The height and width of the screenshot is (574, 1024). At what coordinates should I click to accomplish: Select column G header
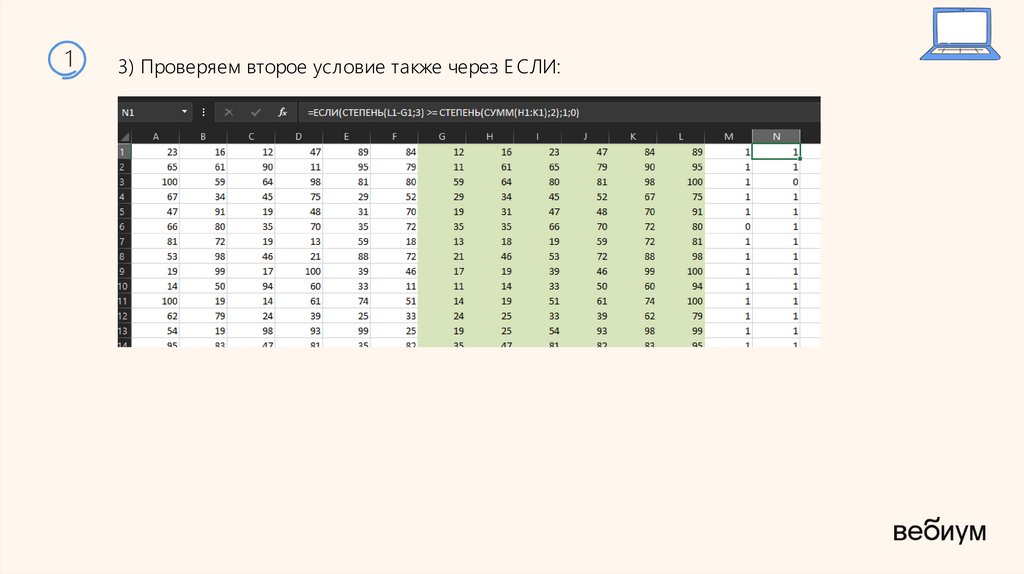[x=441, y=136]
